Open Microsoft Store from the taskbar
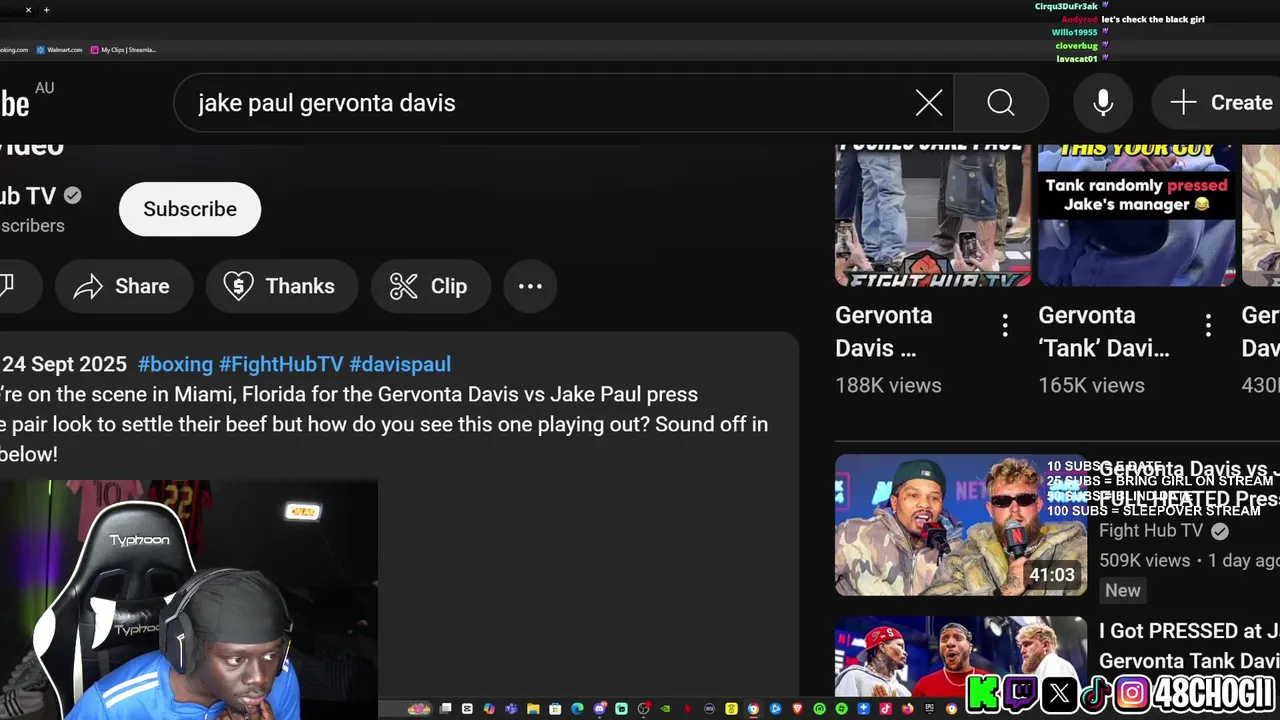 coord(555,709)
